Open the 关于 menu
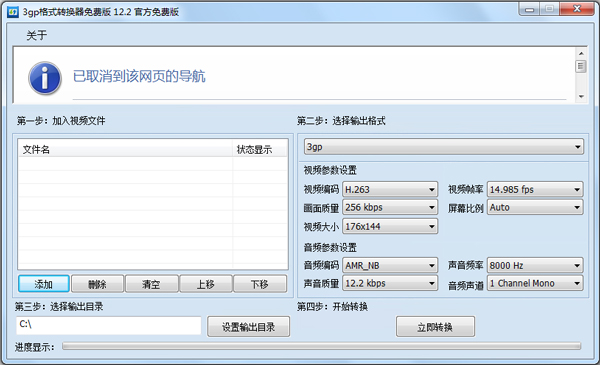The image size is (600, 365). click(37, 36)
